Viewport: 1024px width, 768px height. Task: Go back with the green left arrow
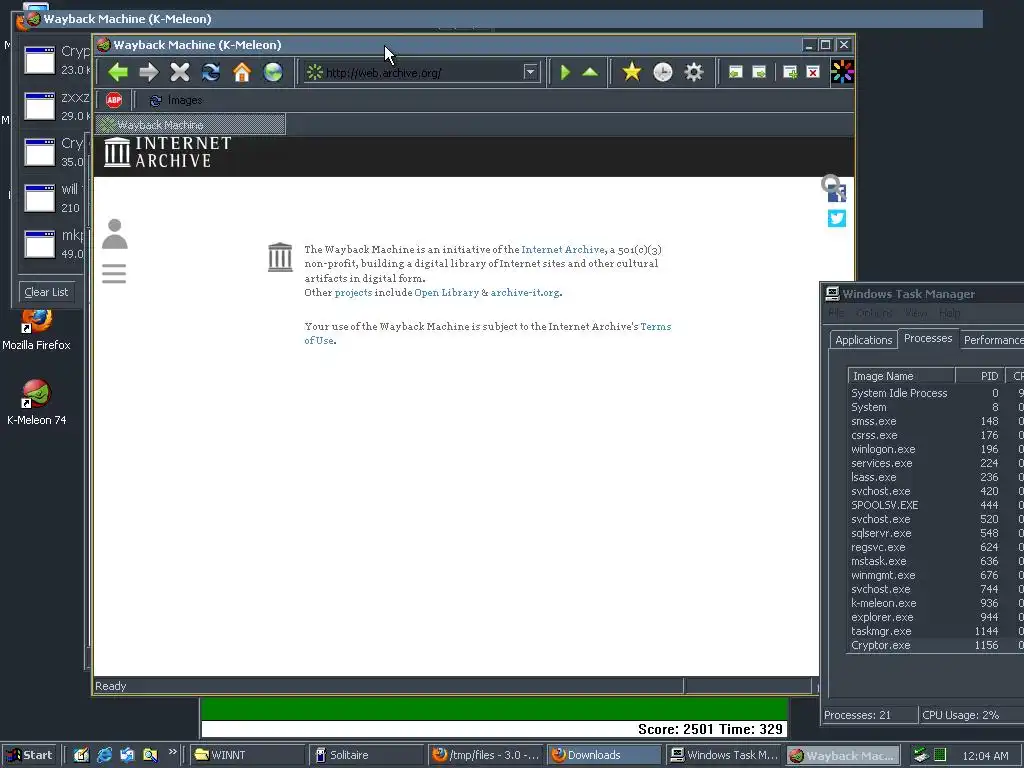118,72
